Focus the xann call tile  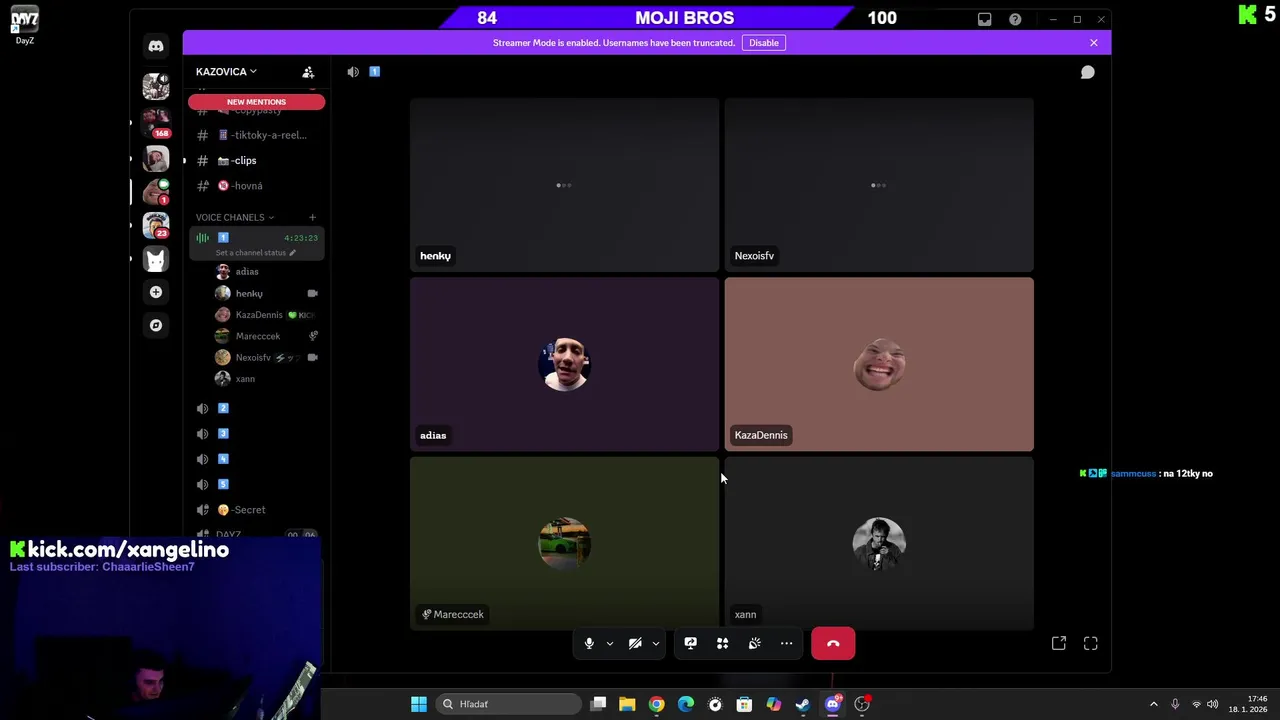point(879,543)
